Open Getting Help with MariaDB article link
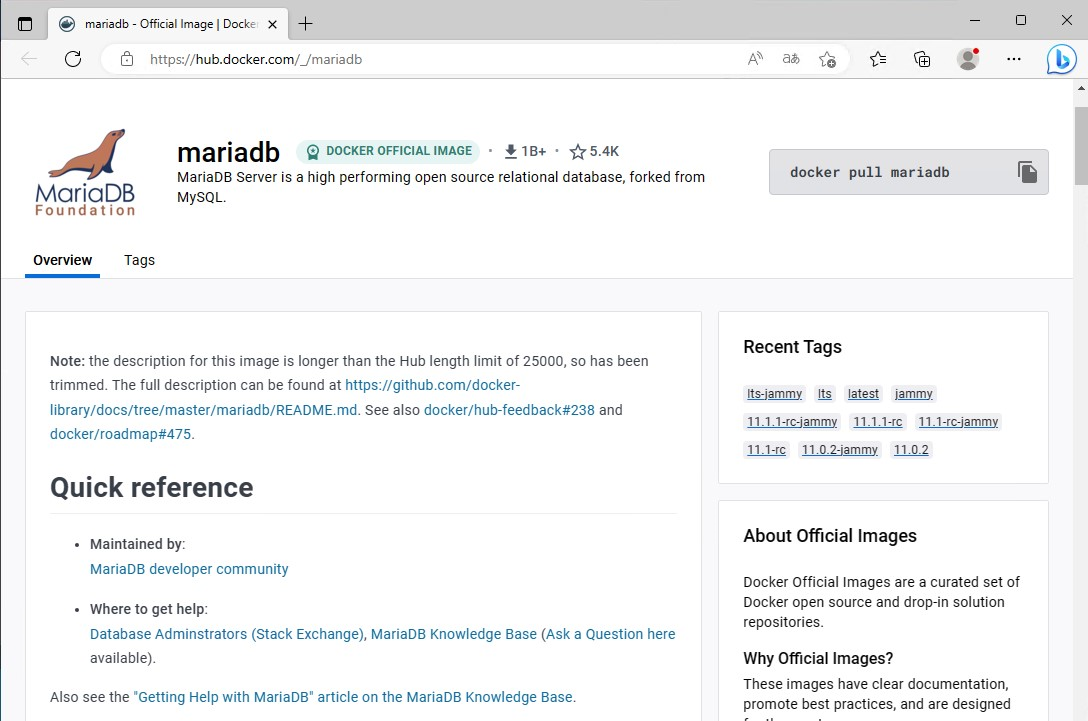The image size is (1088, 721). 355,697
